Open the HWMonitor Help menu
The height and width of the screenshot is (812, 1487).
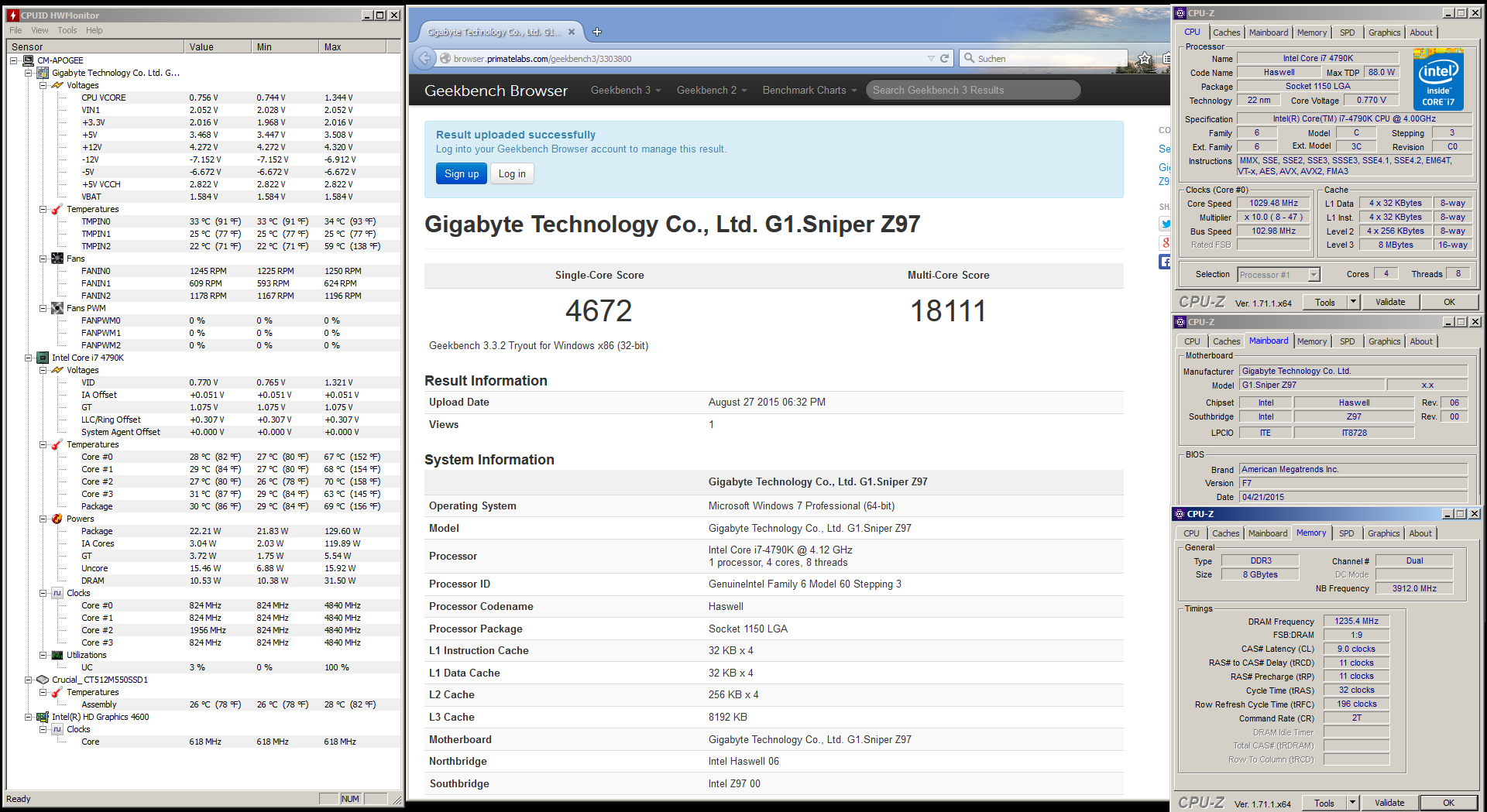tap(94, 30)
